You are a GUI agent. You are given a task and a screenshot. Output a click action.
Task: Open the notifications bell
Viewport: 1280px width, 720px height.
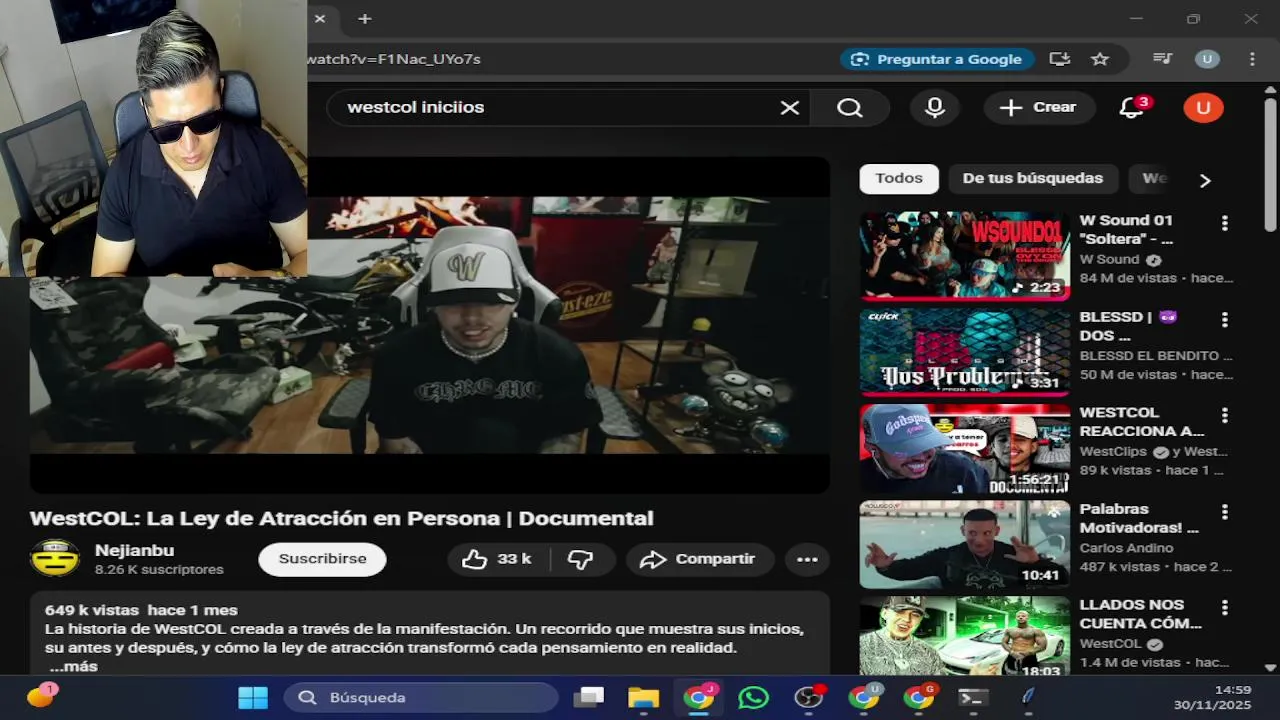click(1131, 108)
